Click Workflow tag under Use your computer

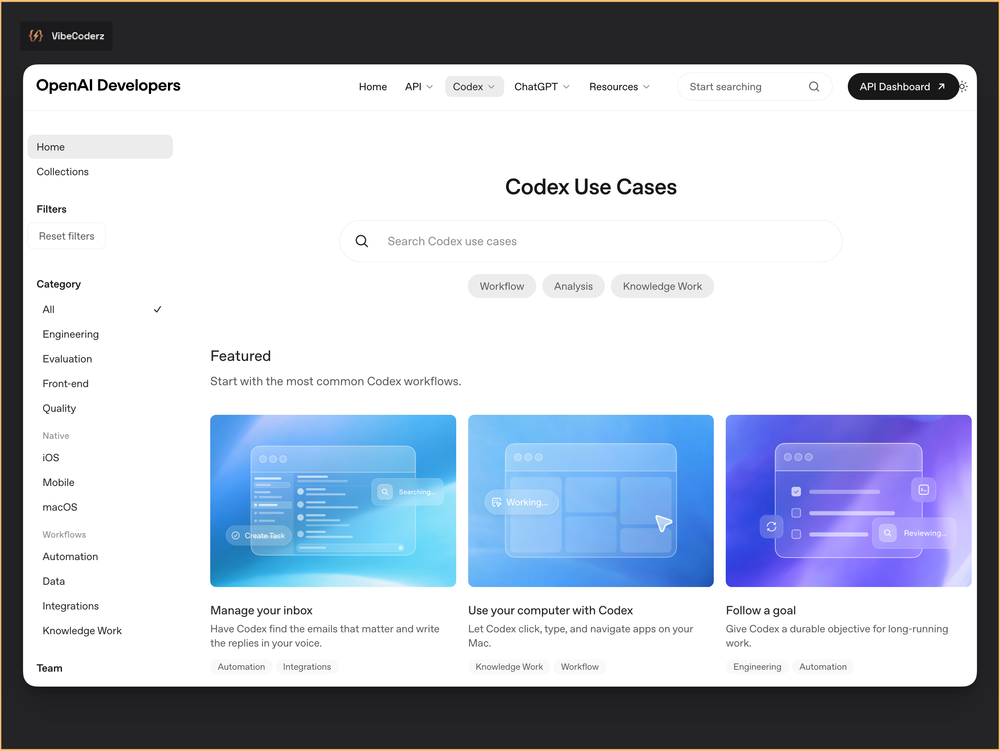(580, 667)
